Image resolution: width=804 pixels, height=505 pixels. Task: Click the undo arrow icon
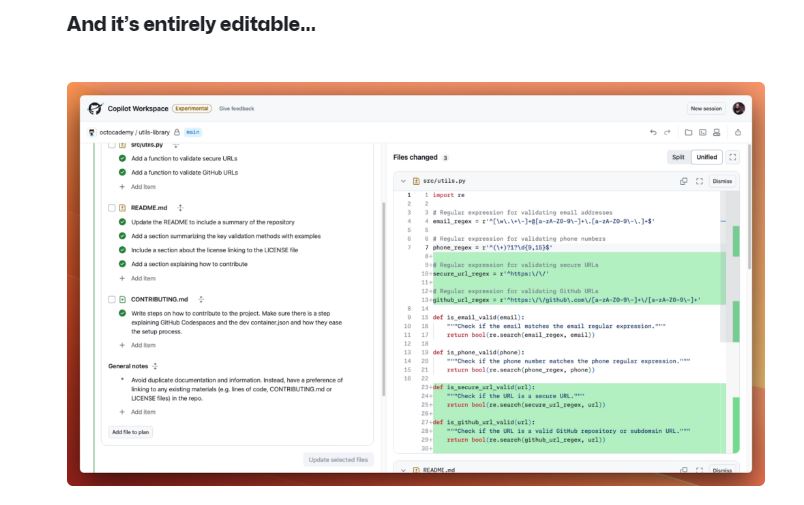653,132
